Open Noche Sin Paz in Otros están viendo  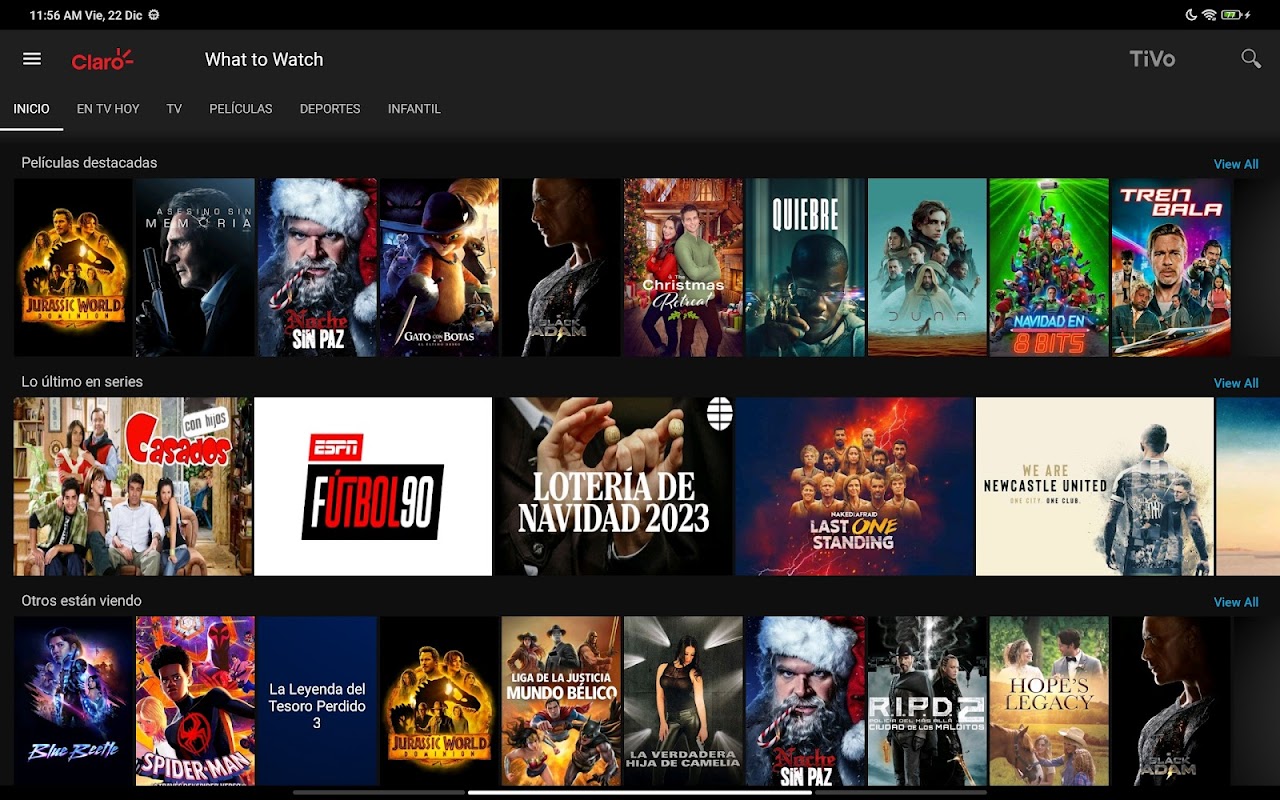coord(805,701)
